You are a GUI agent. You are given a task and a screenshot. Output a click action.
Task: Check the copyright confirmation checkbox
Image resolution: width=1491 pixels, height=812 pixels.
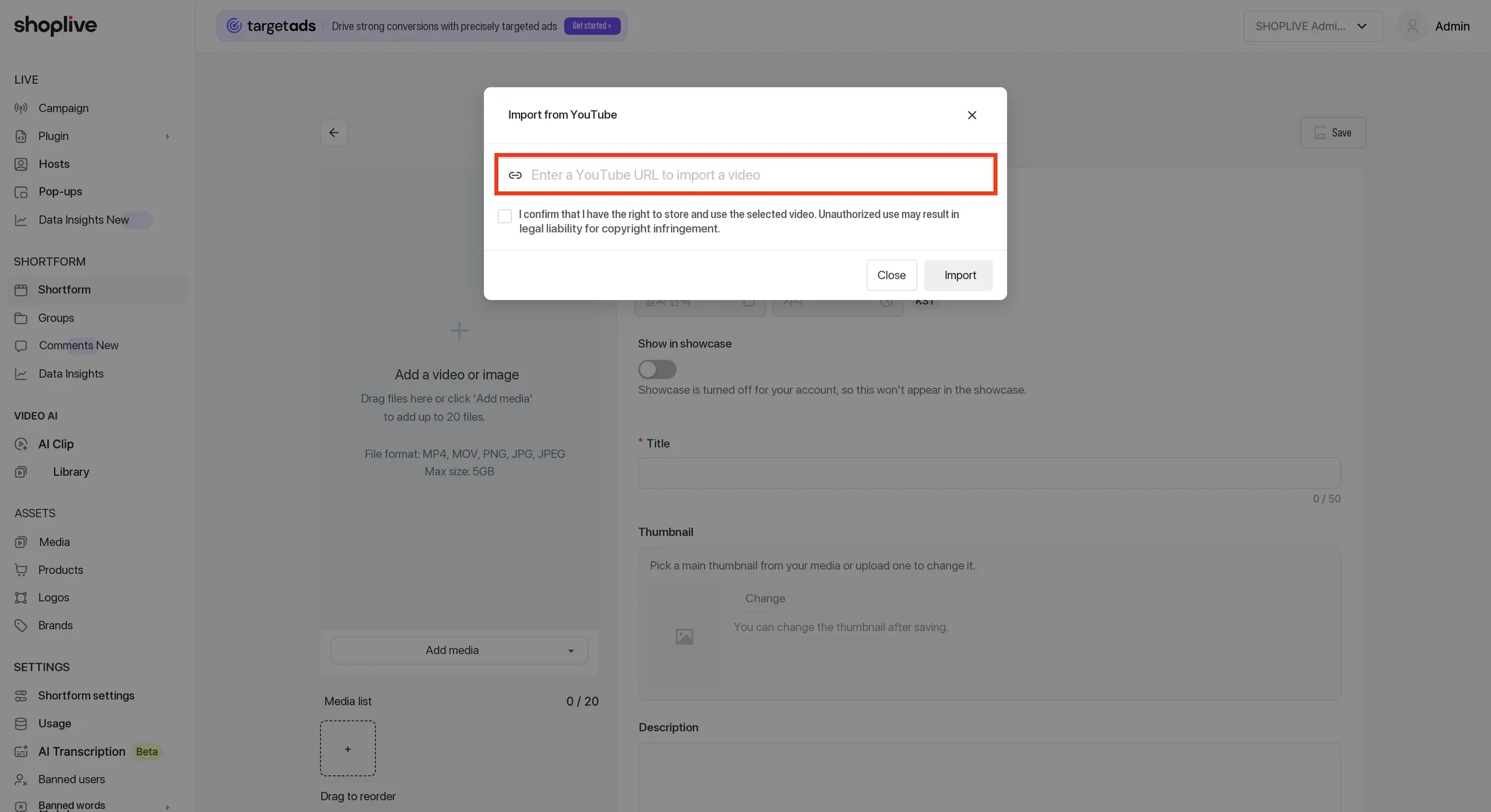(x=504, y=216)
